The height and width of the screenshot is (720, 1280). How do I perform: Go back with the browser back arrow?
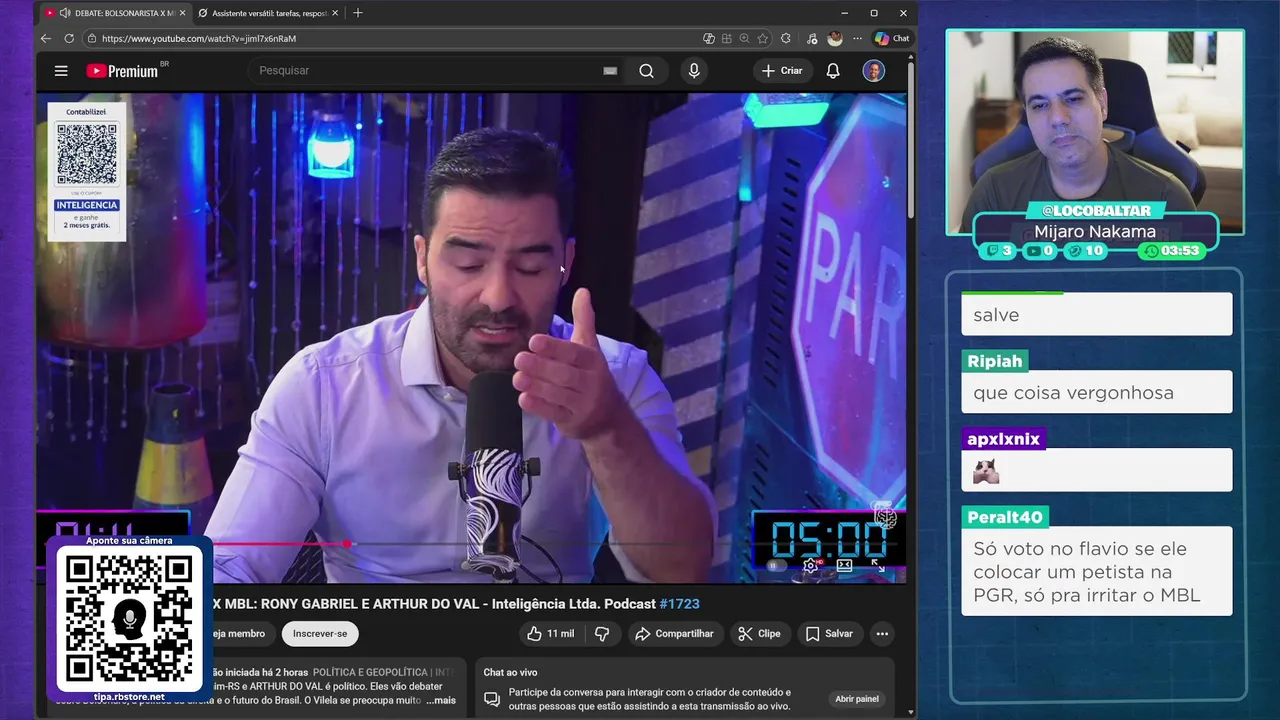(46, 38)
